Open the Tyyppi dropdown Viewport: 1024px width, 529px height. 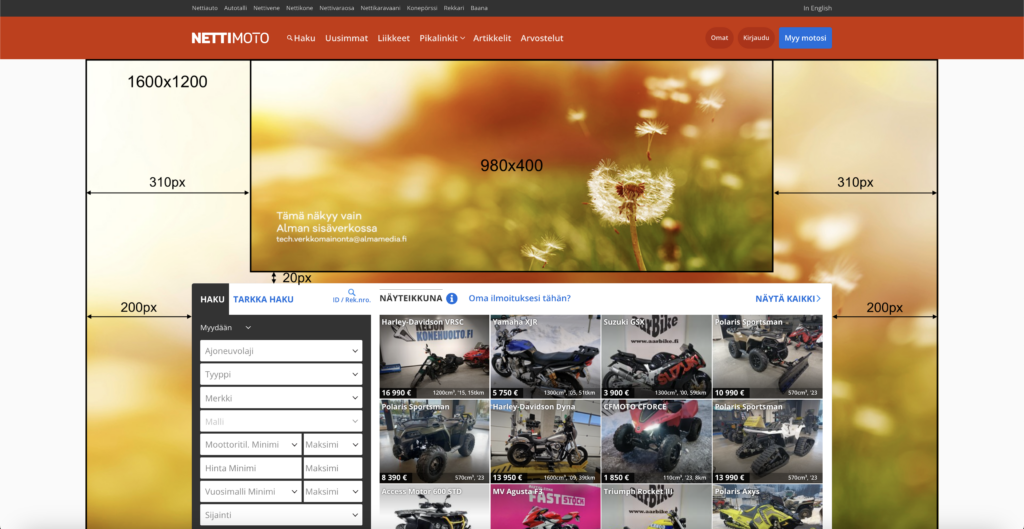pyautogui.click(x=281, y=374)
